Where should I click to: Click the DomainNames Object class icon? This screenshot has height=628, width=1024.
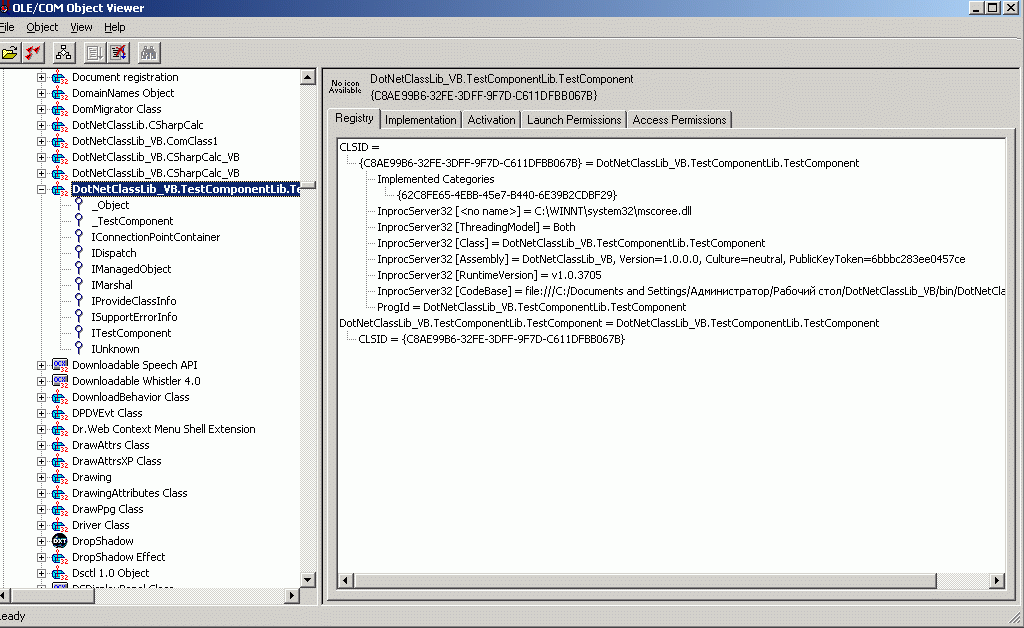tap(59, 93)
